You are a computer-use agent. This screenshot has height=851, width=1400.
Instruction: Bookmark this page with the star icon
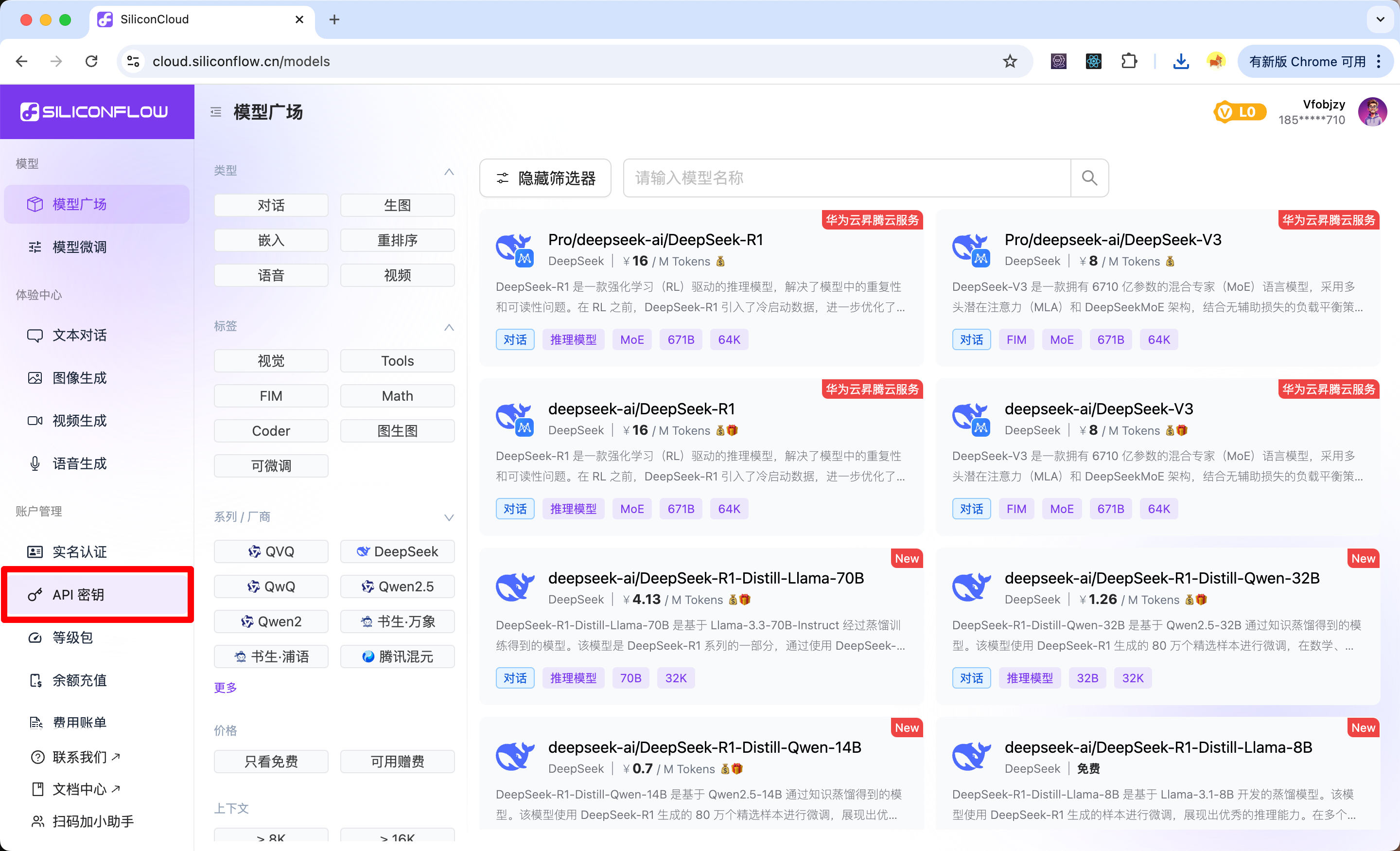tap(1010, 61)
